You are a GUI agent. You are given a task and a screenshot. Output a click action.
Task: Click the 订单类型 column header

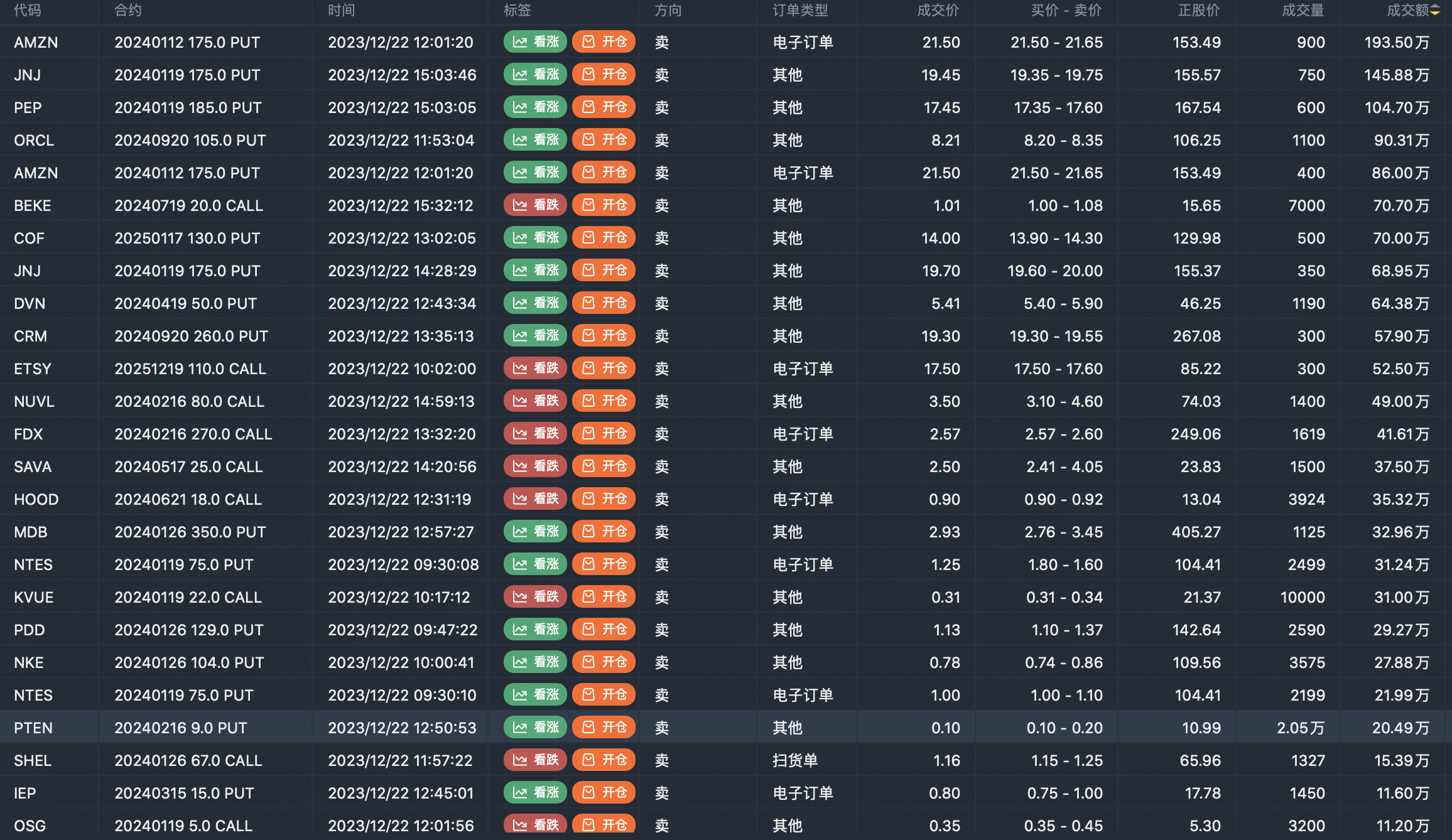pos(800,11)
